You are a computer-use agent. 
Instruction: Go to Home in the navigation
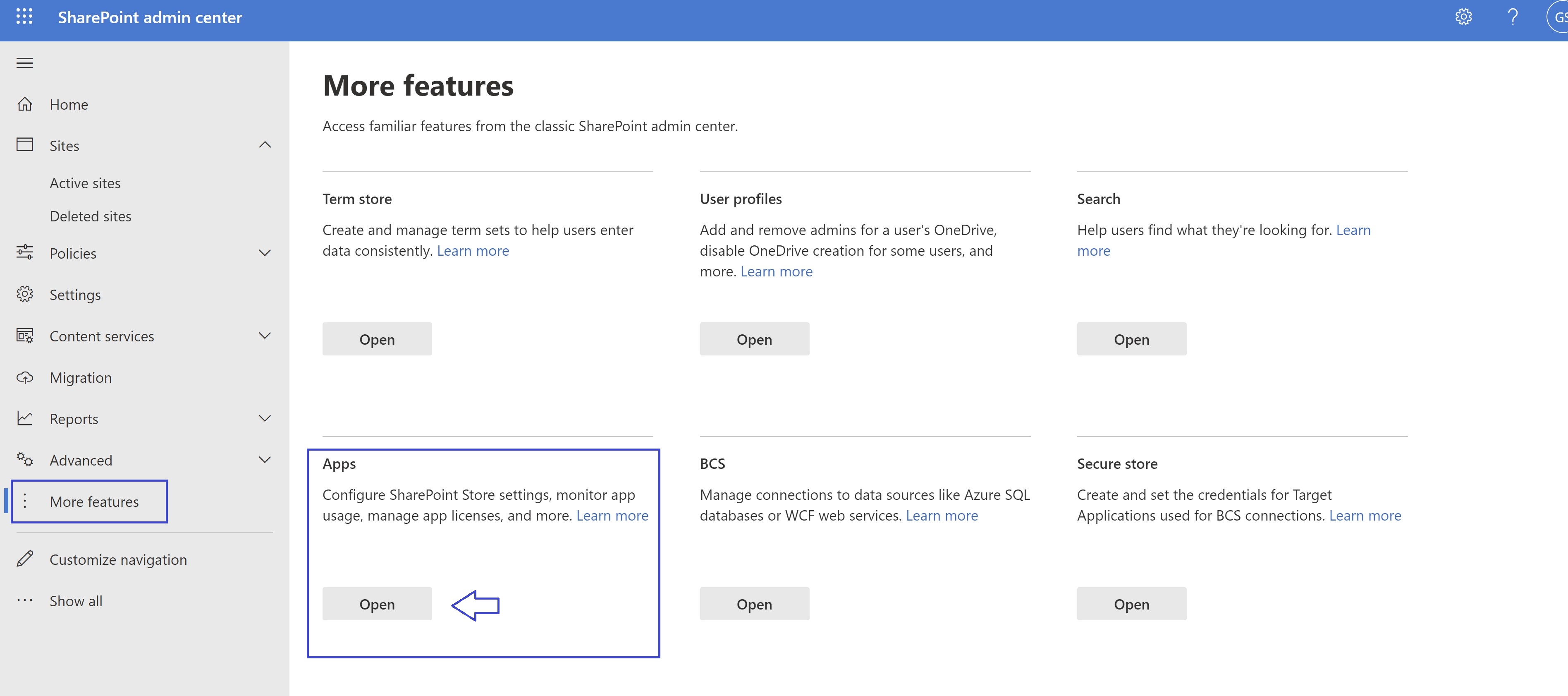click(69, 105)
